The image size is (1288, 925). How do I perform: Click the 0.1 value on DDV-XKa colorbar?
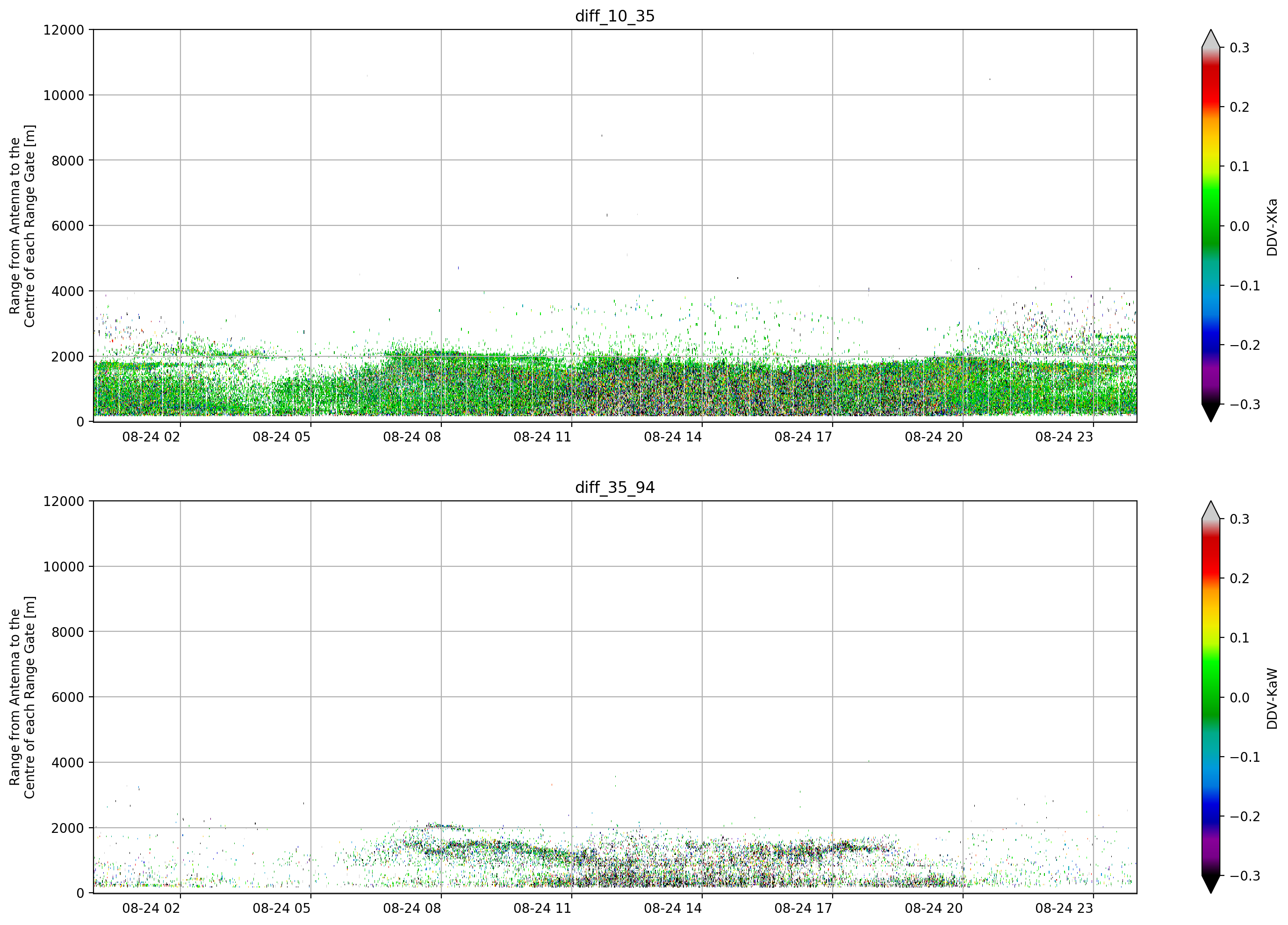[1239, 166]
